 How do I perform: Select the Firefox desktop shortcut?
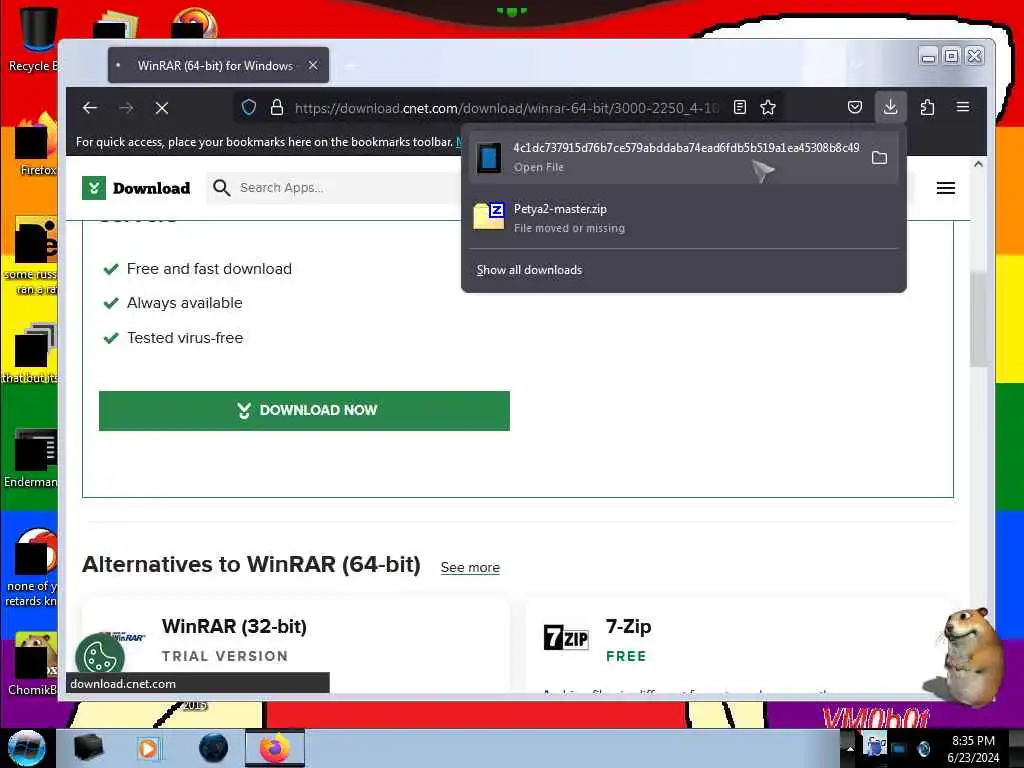click(x=34, y=146)
